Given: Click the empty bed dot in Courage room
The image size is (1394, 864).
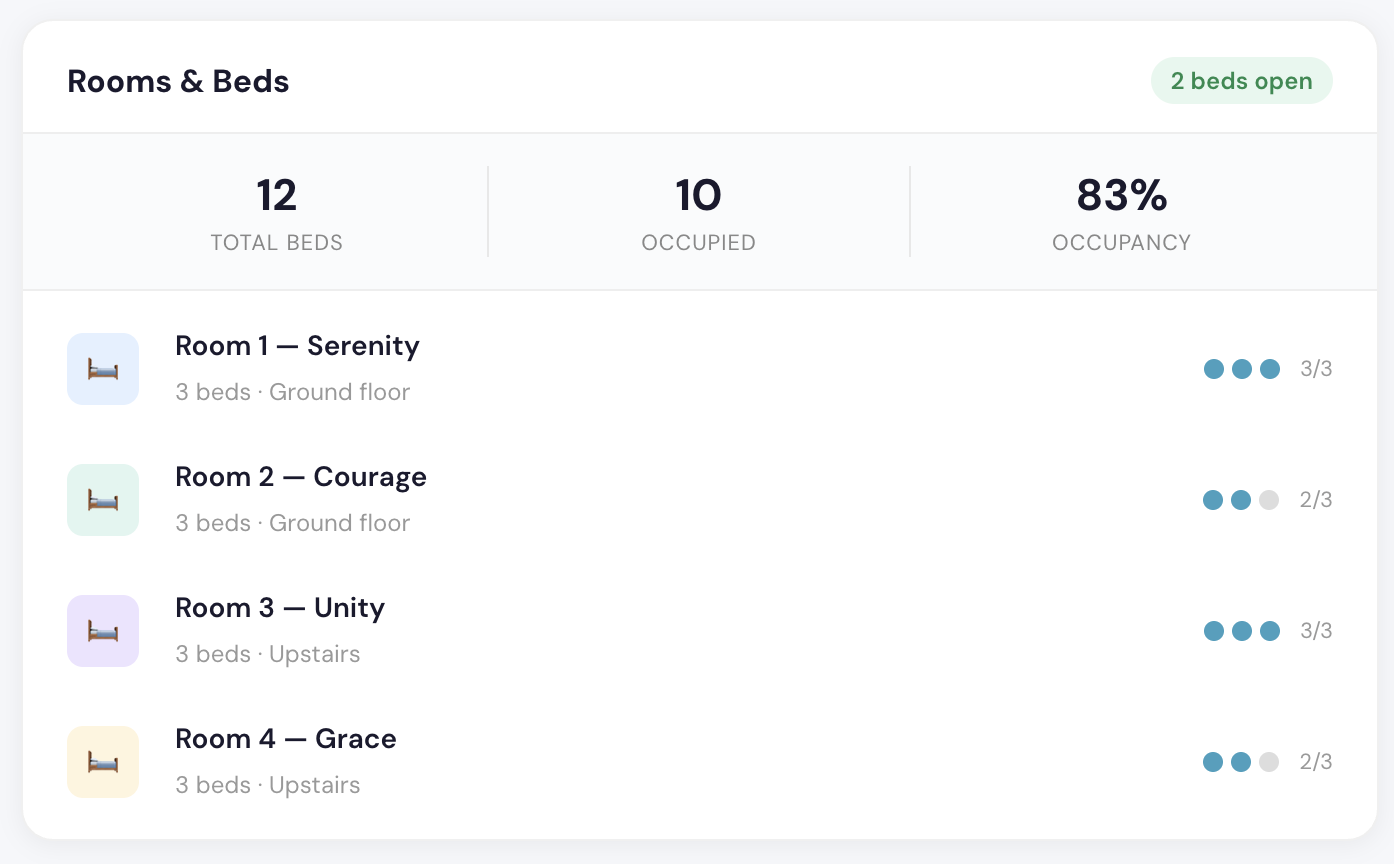Looking at the screenshot, I should pyautogui.click(x=1269, y=500).
